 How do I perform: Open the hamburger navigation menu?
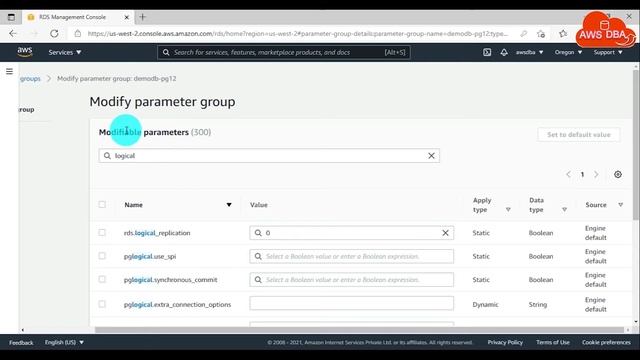tap(9, 71)
